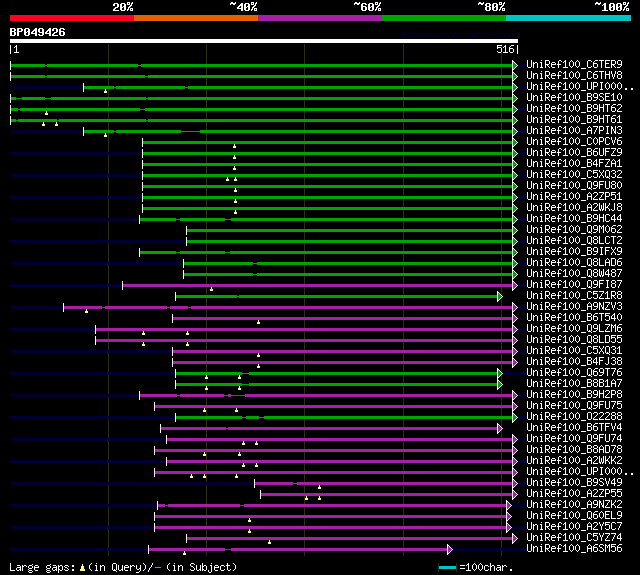This screenshot has width=640, height=575.
Task: Click the arrowhead ending the B6TFV4 alignment
Action: click(x=500, y=428)
